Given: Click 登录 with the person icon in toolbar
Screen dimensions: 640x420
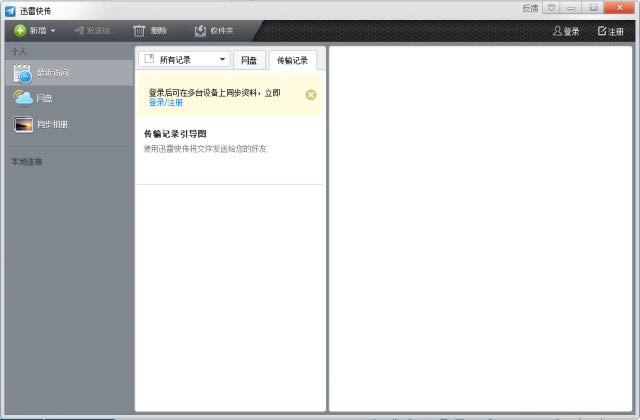Looking at the screenshot, I should (x=566, y=31).
